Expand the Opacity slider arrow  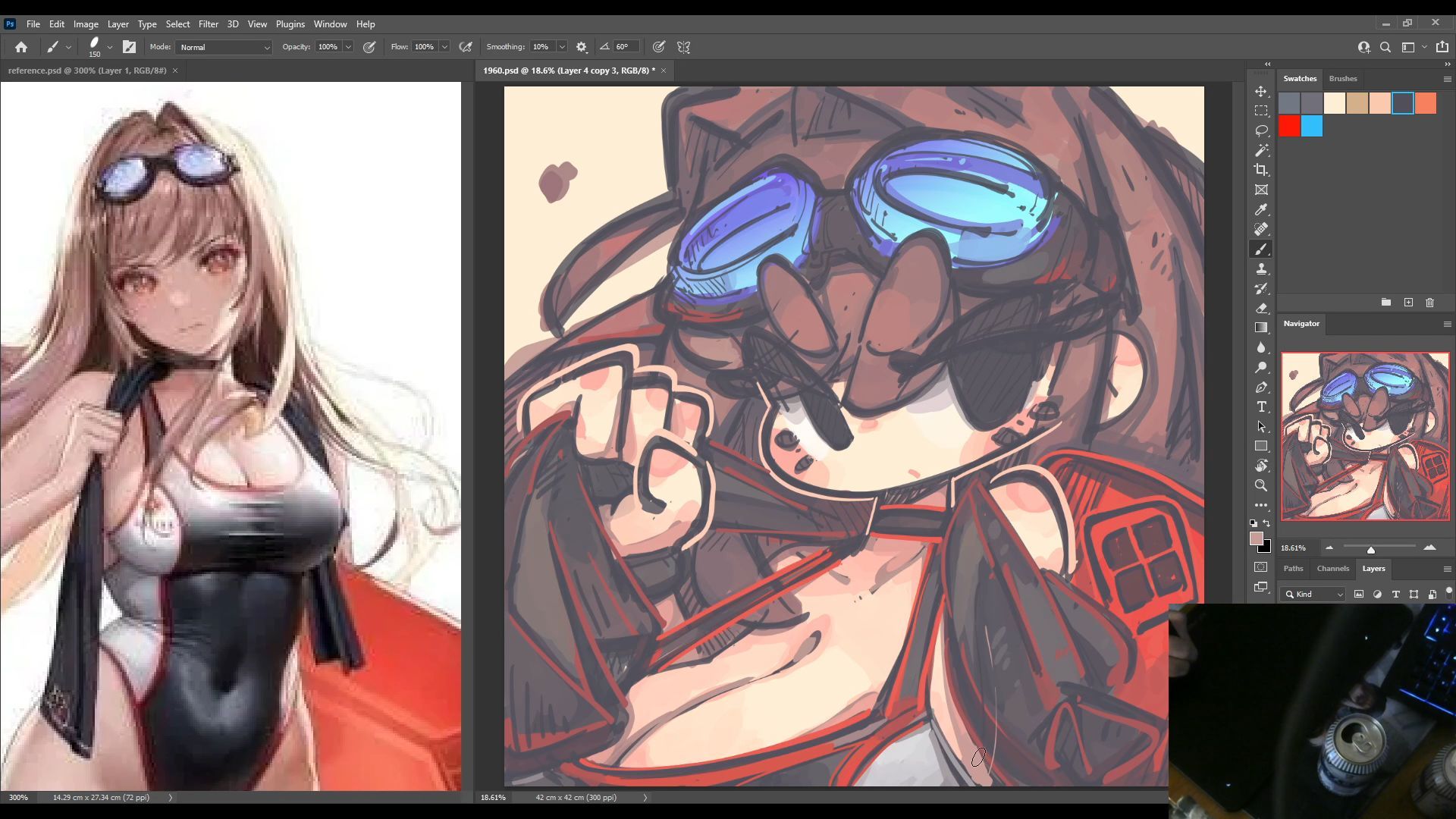click(349, 47)
